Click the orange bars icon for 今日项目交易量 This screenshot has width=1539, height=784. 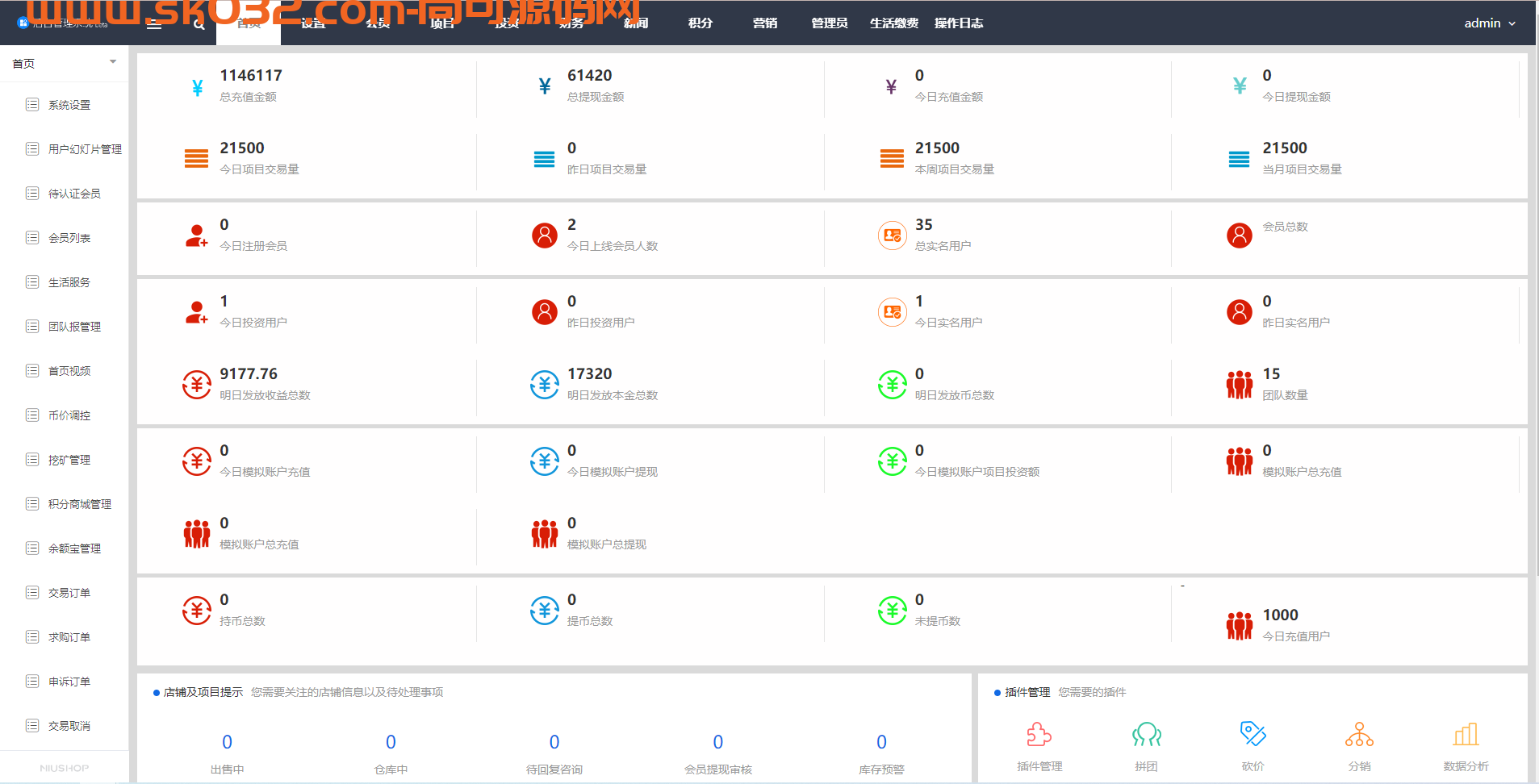[196, 159]
